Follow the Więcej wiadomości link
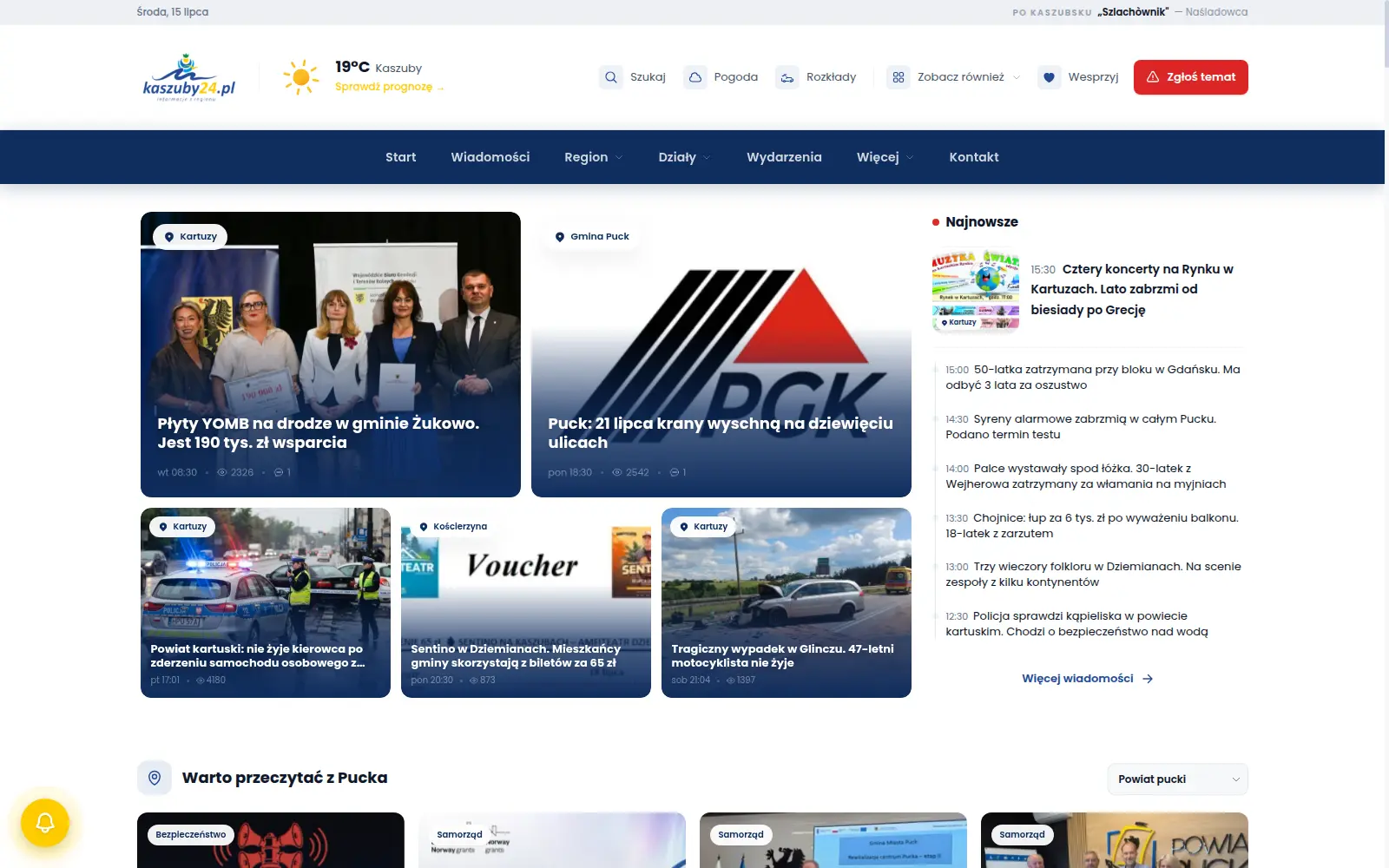This screenshot has height=868, width=1389. (x=1087, y=679)
